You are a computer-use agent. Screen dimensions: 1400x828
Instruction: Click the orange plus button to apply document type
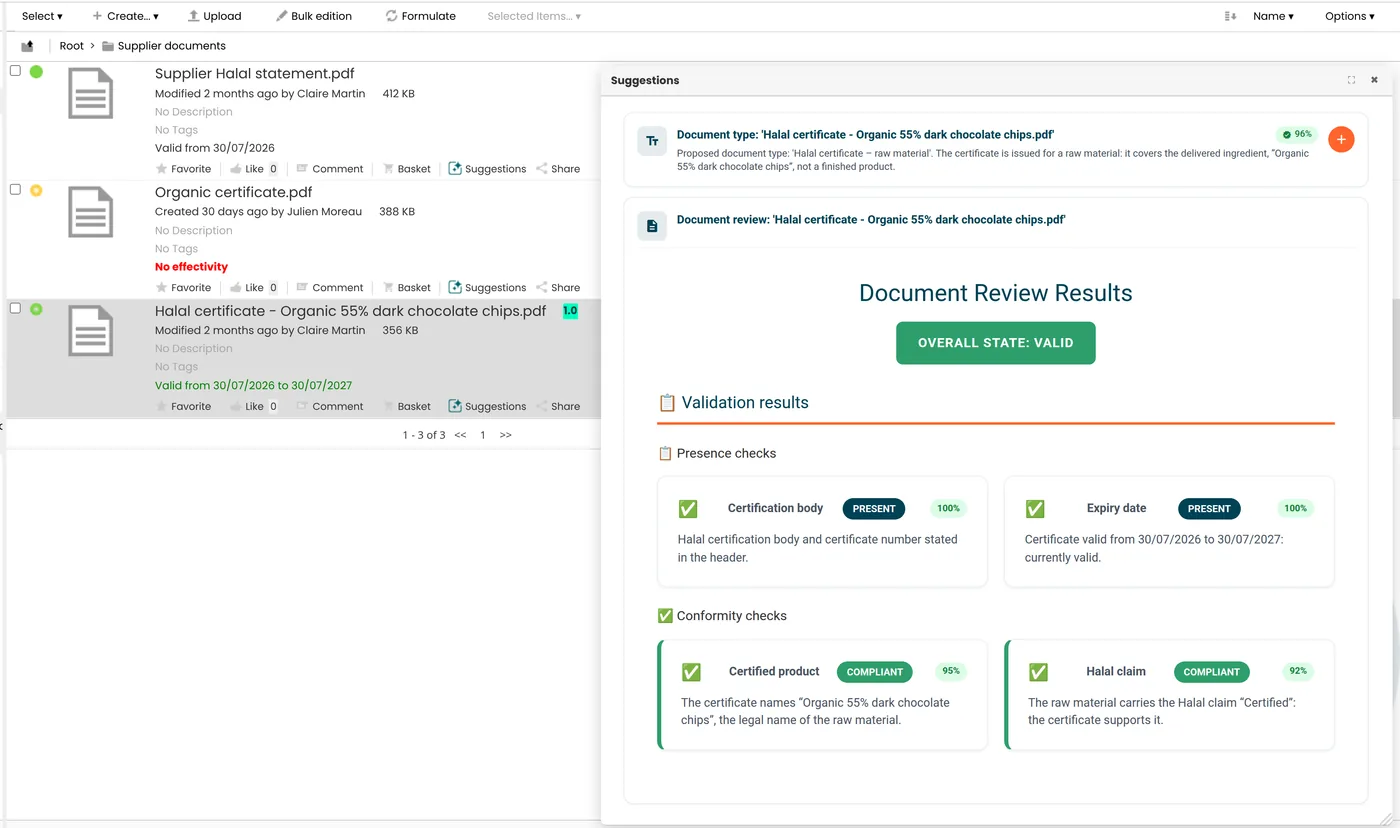click(1341, 140)
